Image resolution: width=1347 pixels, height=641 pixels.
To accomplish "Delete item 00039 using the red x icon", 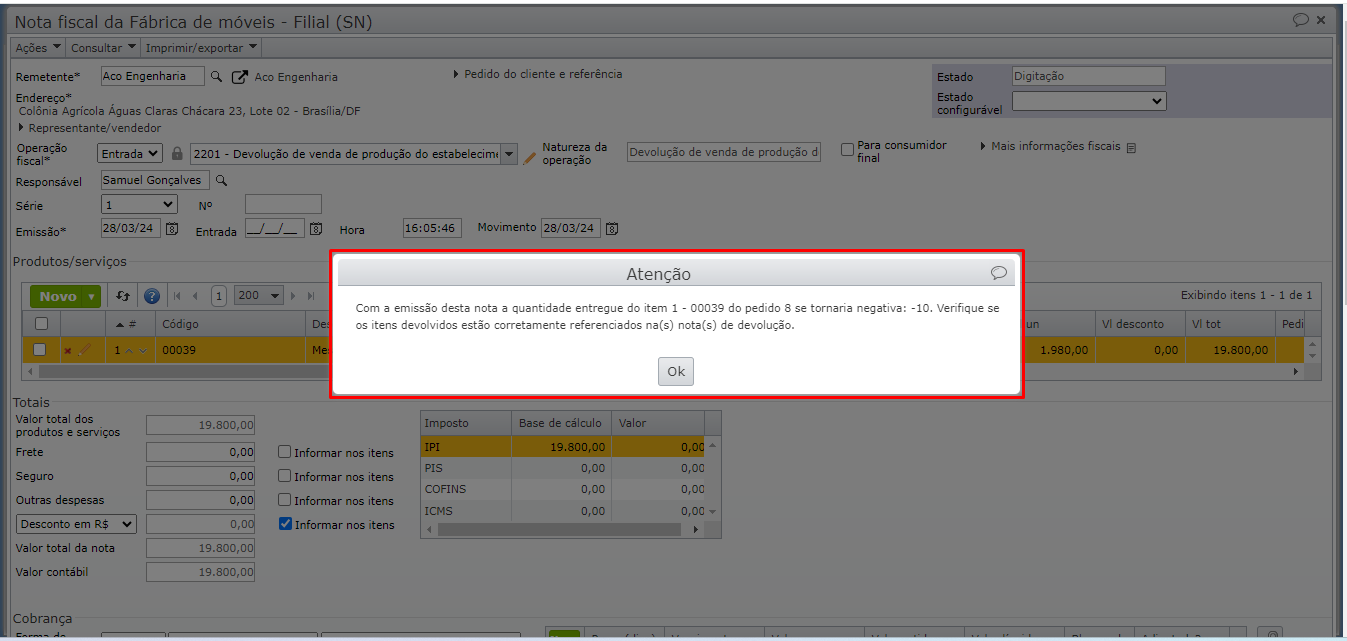I will (x=68, y=351).
